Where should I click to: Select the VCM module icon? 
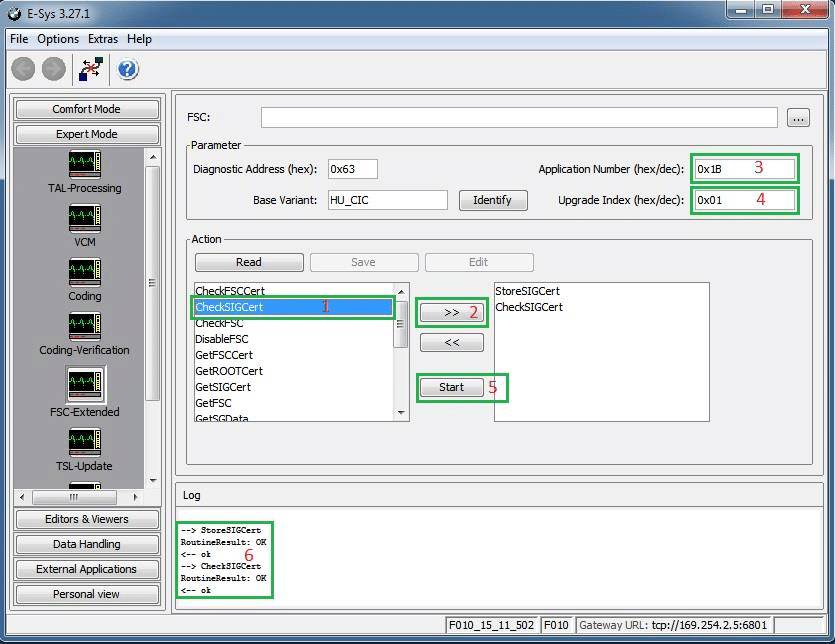(84, 218)
